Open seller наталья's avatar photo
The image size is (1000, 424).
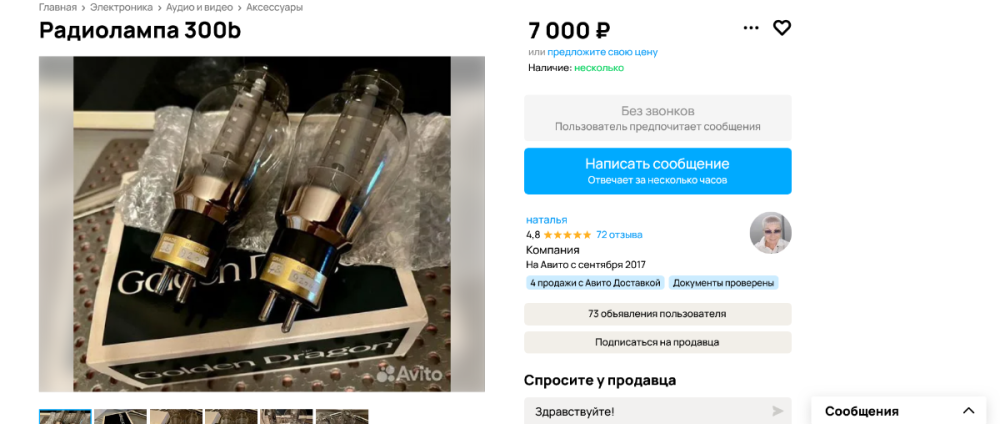tap(770, 233)
